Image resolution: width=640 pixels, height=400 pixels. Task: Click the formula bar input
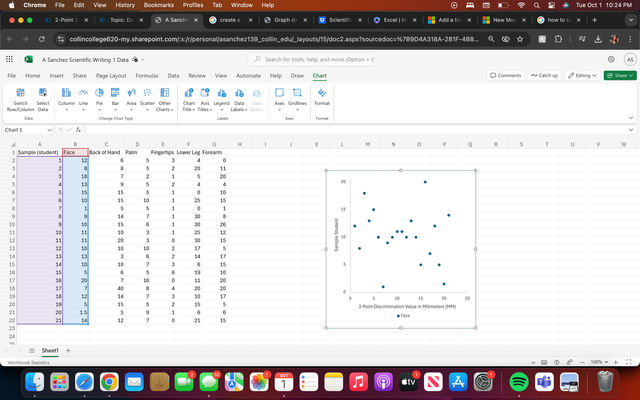[x=356, y=130]
